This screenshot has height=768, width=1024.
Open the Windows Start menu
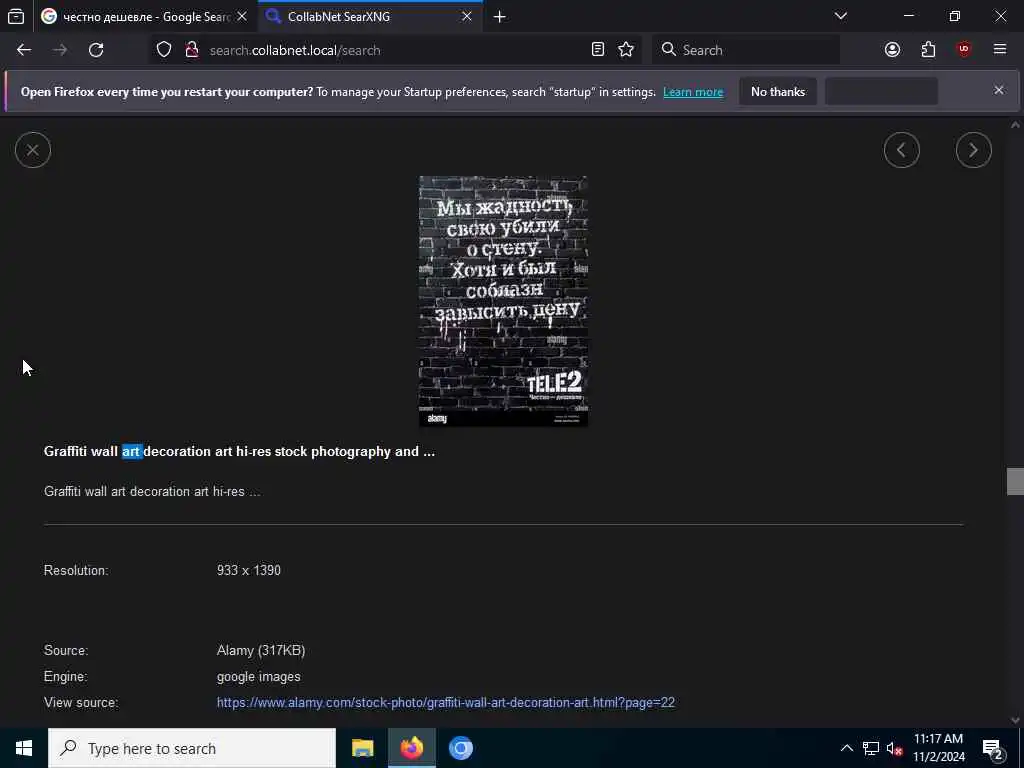[x=24, y=748]
